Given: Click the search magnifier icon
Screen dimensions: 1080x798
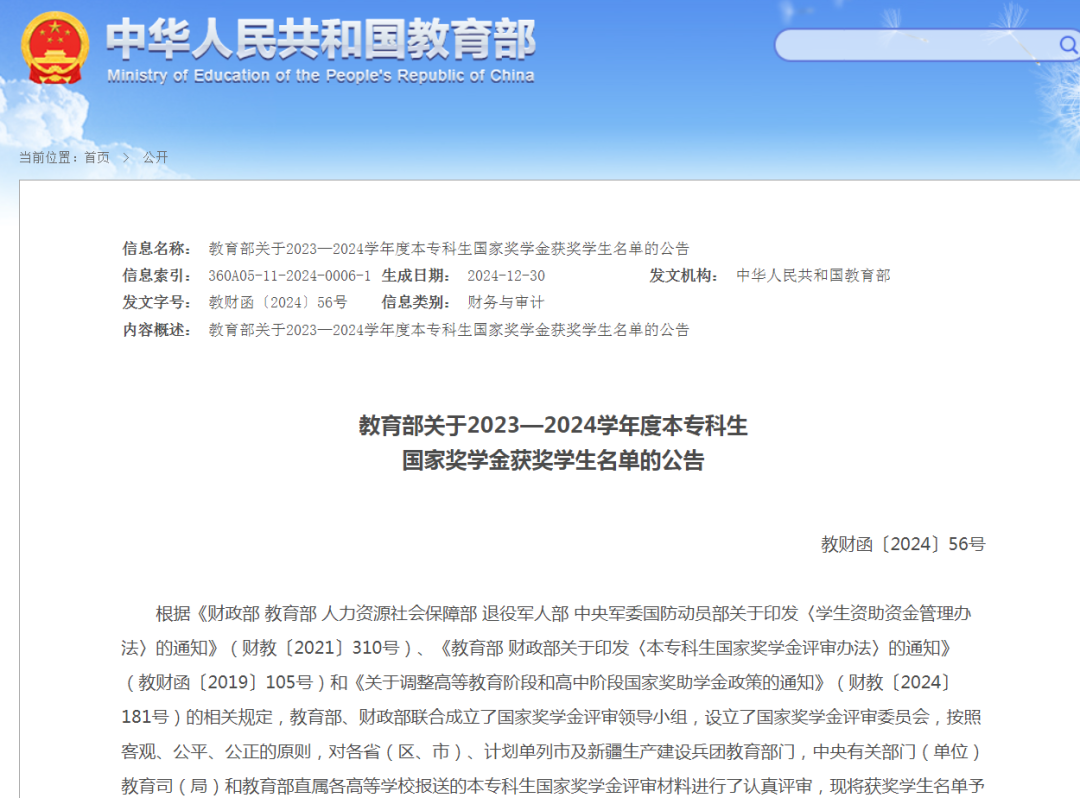Looking at the screenshot, I should pos(1068,45).
